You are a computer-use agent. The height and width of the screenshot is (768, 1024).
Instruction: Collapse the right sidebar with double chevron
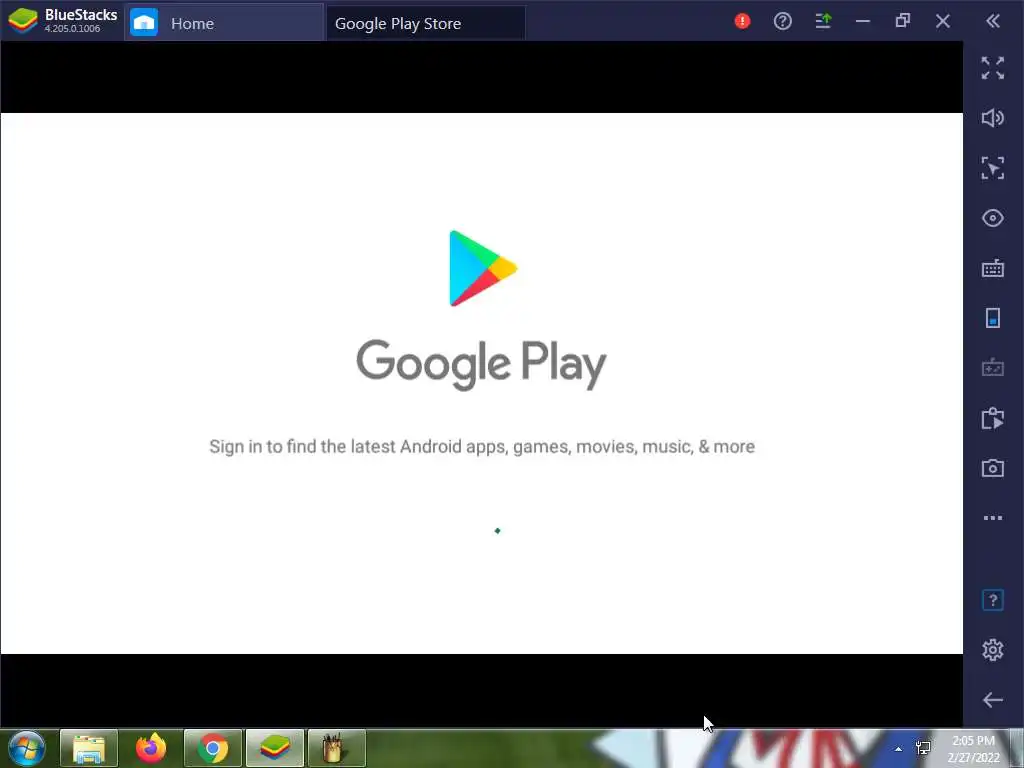pyautogui.click(x=993, y=21)
